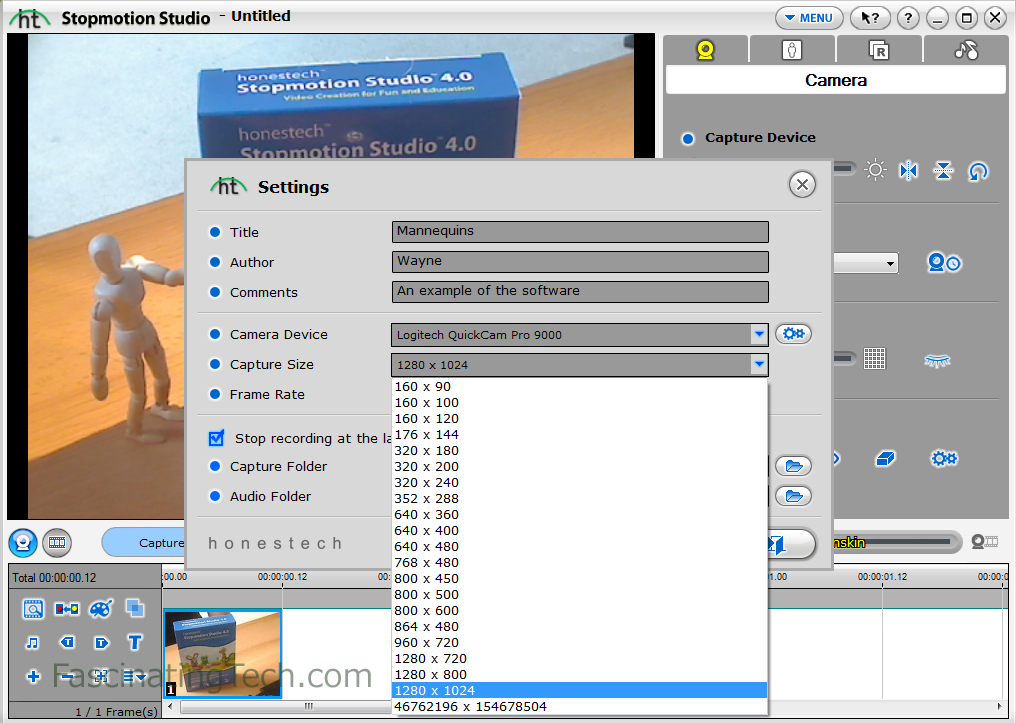Click the left-pointing arrow marker tool
Image resolution: width=1016 pixels, height=723 pixels.
tap(67, 642)
